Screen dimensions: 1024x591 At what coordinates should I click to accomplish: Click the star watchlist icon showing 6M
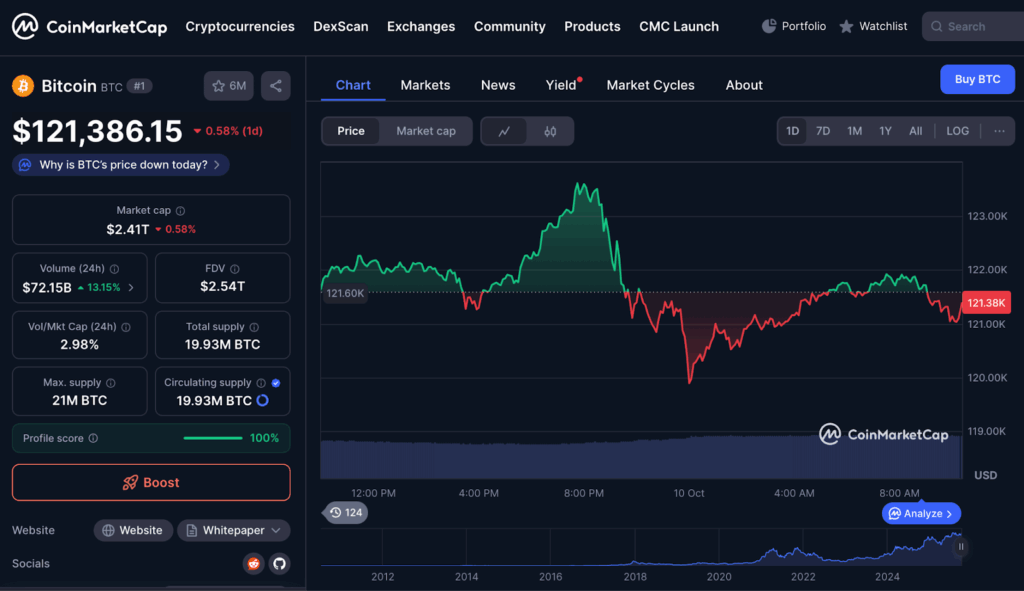tap(229, 86)
